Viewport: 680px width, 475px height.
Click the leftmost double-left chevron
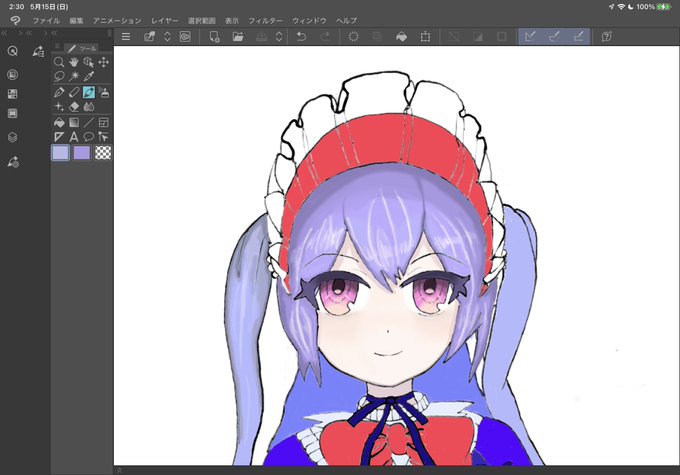[4, 33]
